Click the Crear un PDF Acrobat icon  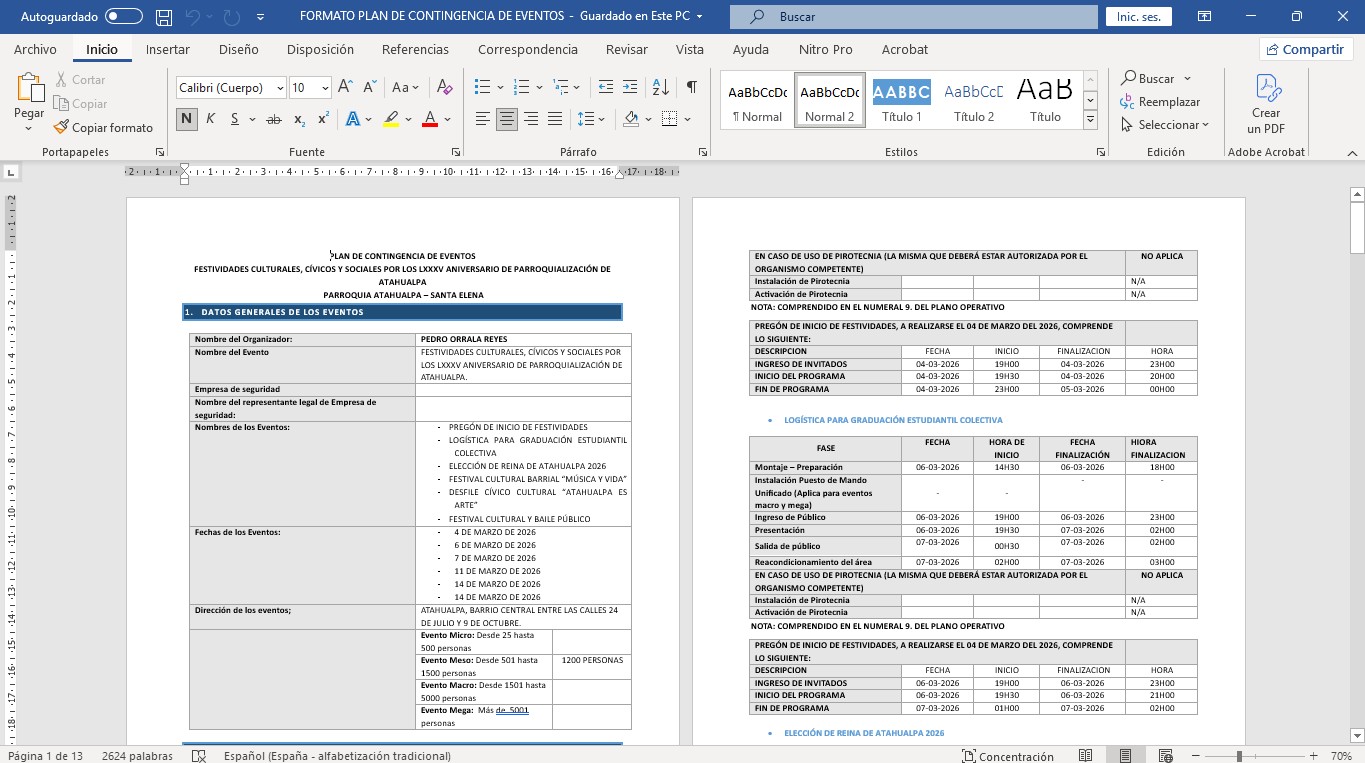tap(1266, 103)
